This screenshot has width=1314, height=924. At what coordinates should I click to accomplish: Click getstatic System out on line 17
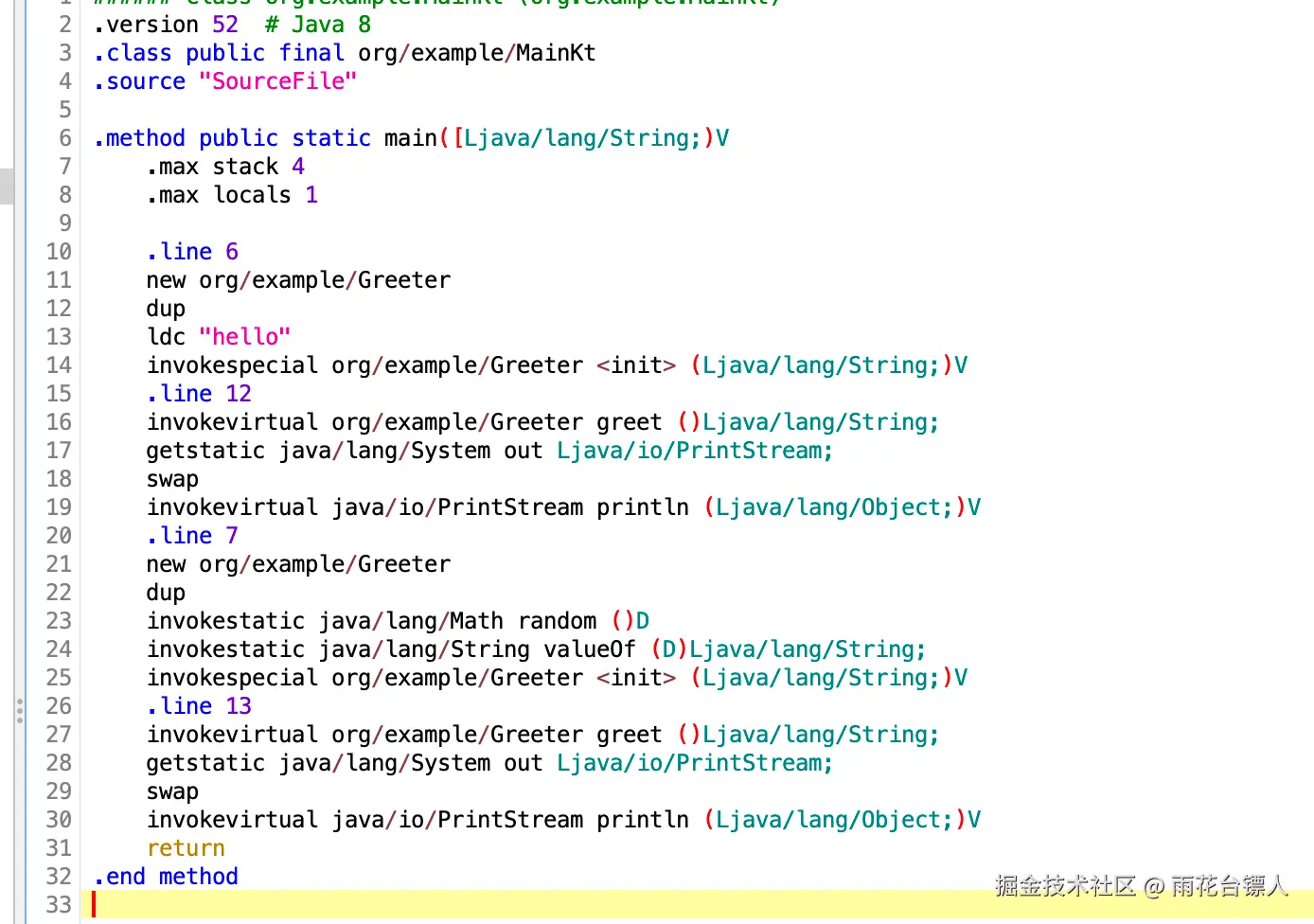[490, 451]
